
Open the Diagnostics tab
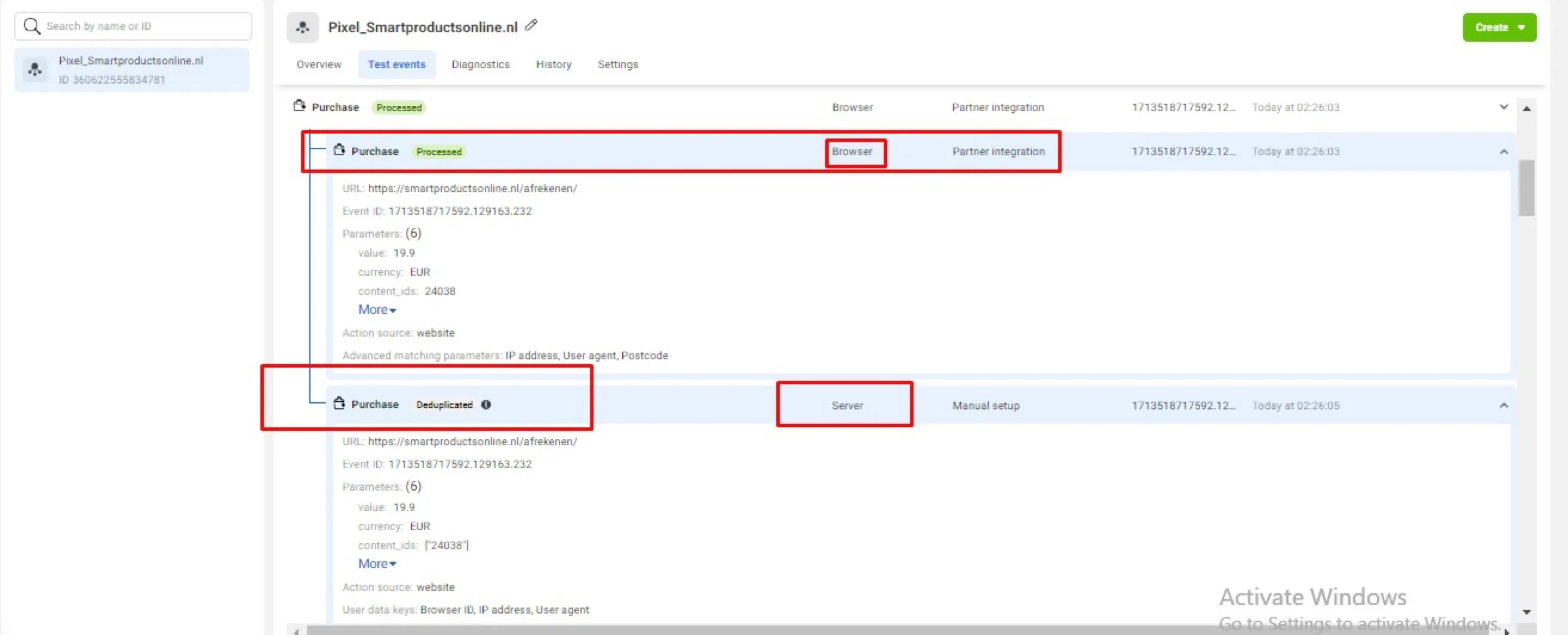(480, 64)
